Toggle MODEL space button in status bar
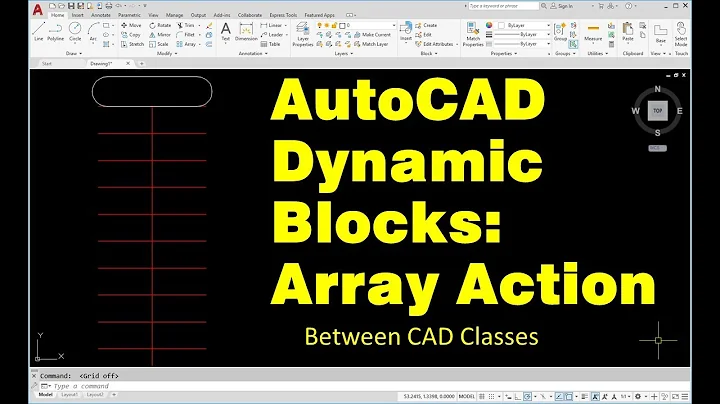The width and height of the screenshot is (720, 404). [x=467, y=396]
